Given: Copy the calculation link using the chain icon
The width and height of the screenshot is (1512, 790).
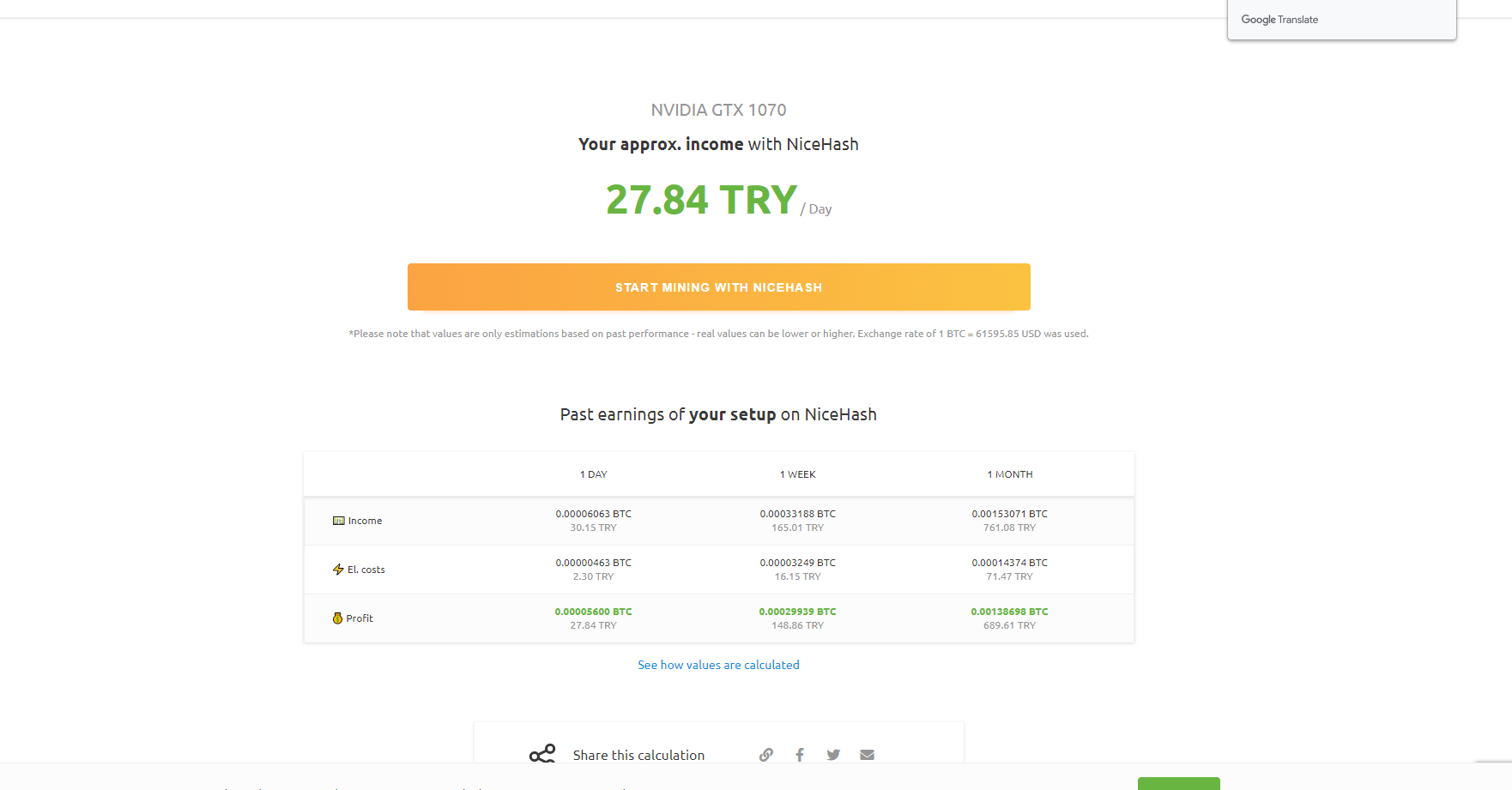Looking at the screenshot, I should 766,755.
